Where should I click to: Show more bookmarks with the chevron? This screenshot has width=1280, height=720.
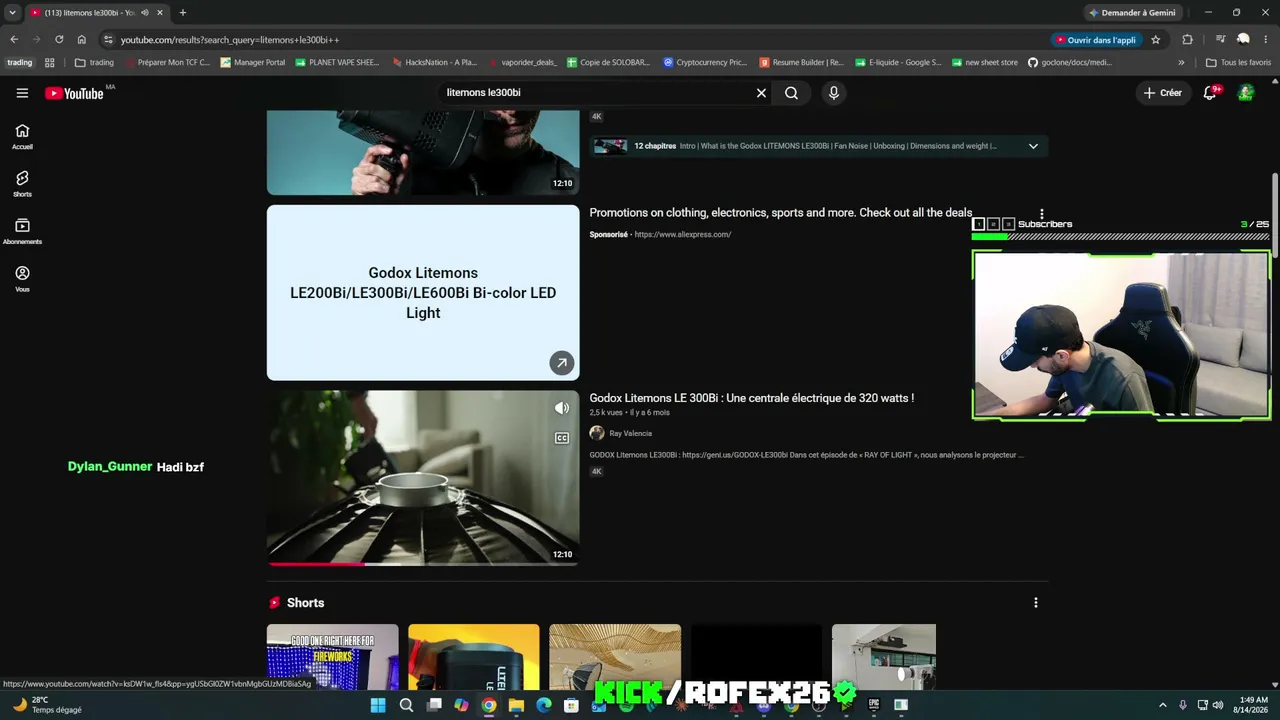[1181, 62]
